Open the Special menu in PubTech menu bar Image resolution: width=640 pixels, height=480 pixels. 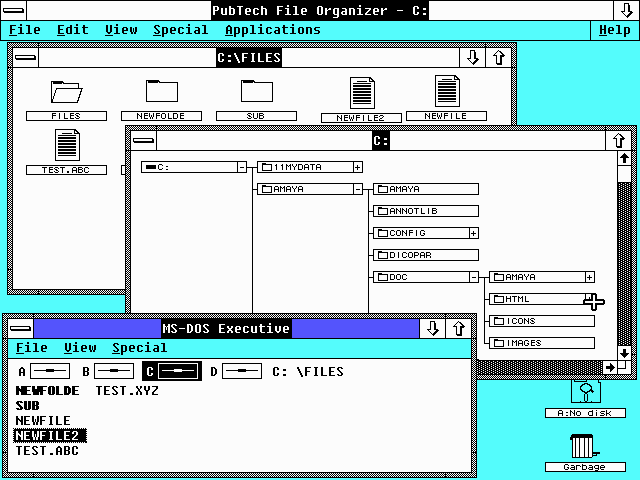[181, 30]
